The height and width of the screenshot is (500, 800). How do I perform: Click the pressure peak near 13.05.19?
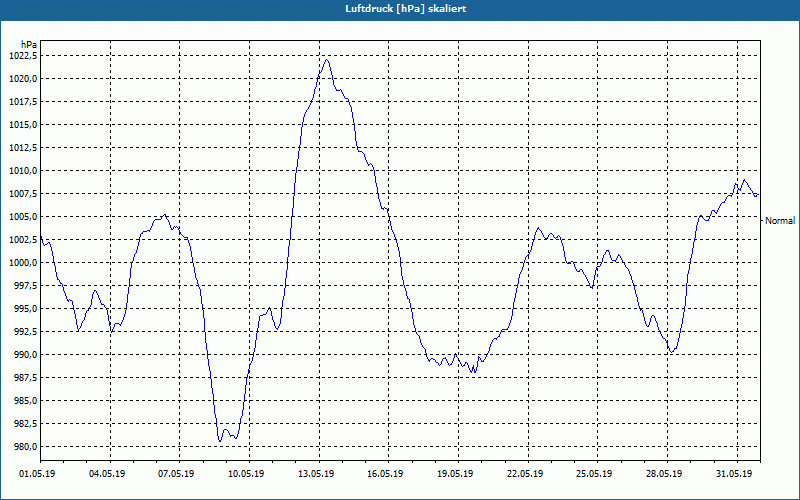click(327, 60)
